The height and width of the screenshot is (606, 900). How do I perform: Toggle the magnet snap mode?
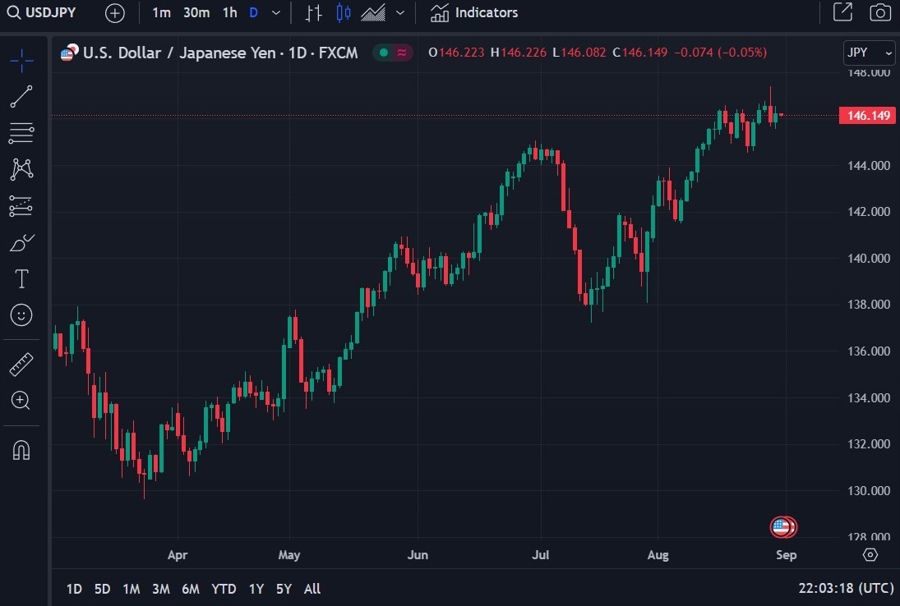pyautogui.click(x=21, y=450)
